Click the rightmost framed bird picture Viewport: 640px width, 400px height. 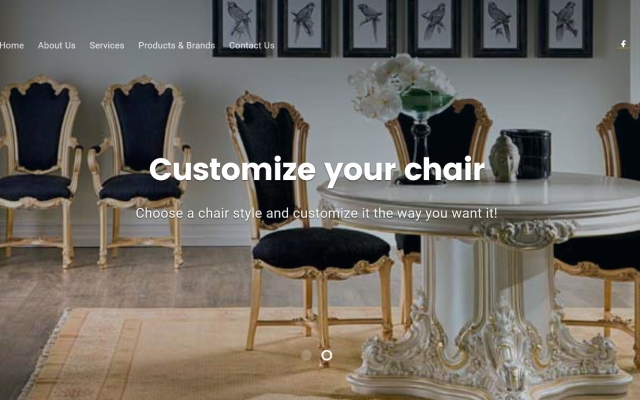565,27
